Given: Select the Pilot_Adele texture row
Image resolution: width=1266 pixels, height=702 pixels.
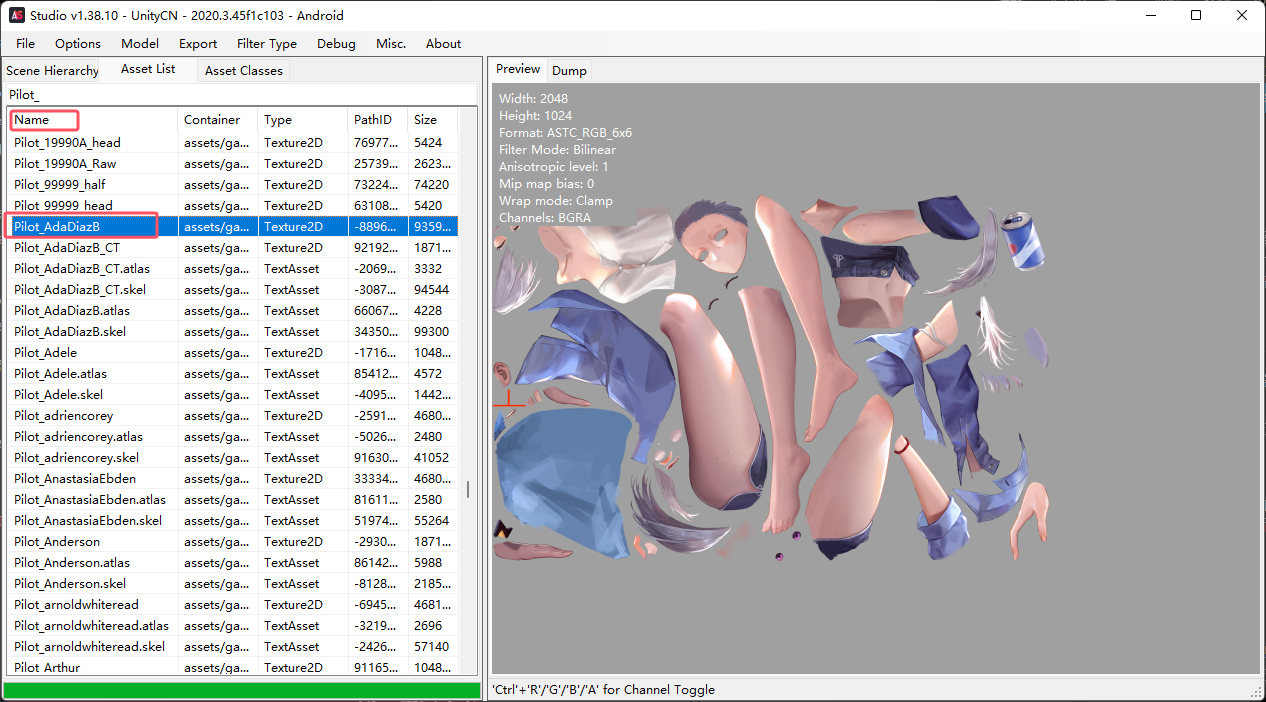Looking at the screenshot, I should [x=46, y=352].
